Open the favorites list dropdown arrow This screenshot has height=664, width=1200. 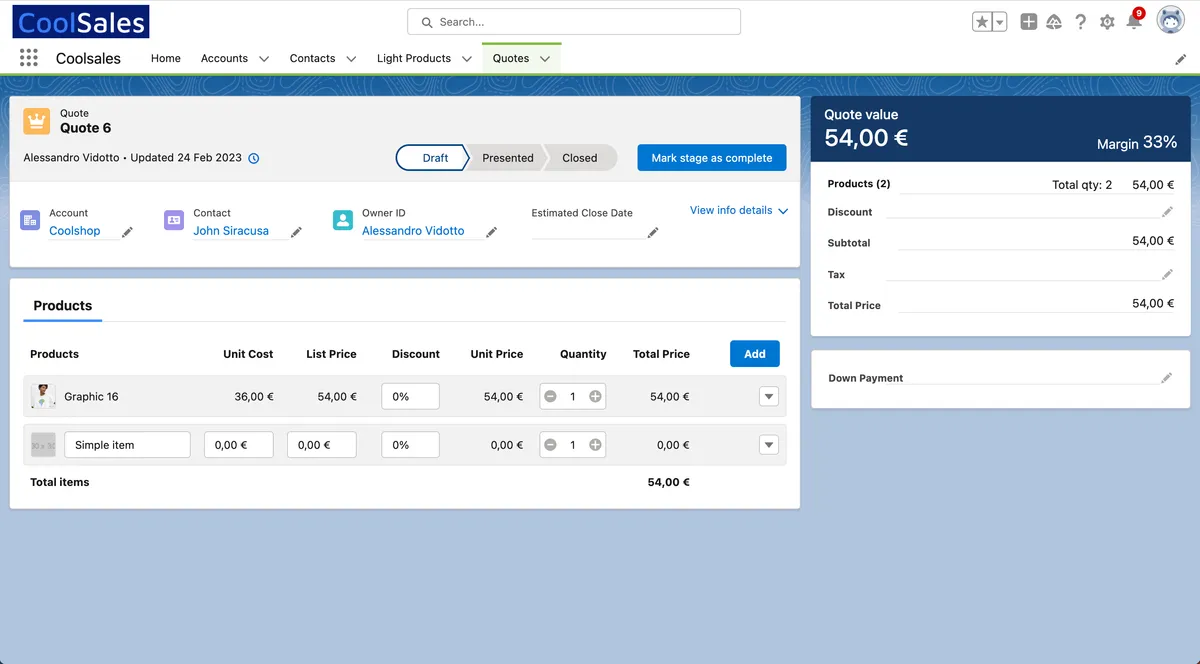1000,22
